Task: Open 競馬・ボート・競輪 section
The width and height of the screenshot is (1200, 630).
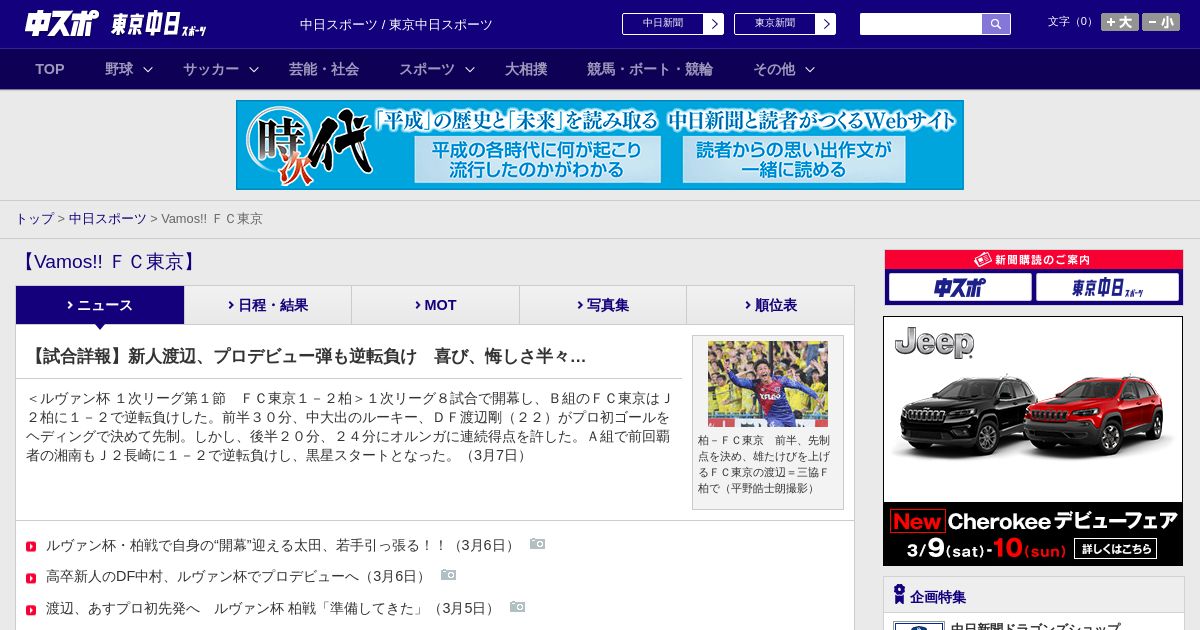Action: coord(650,69)
